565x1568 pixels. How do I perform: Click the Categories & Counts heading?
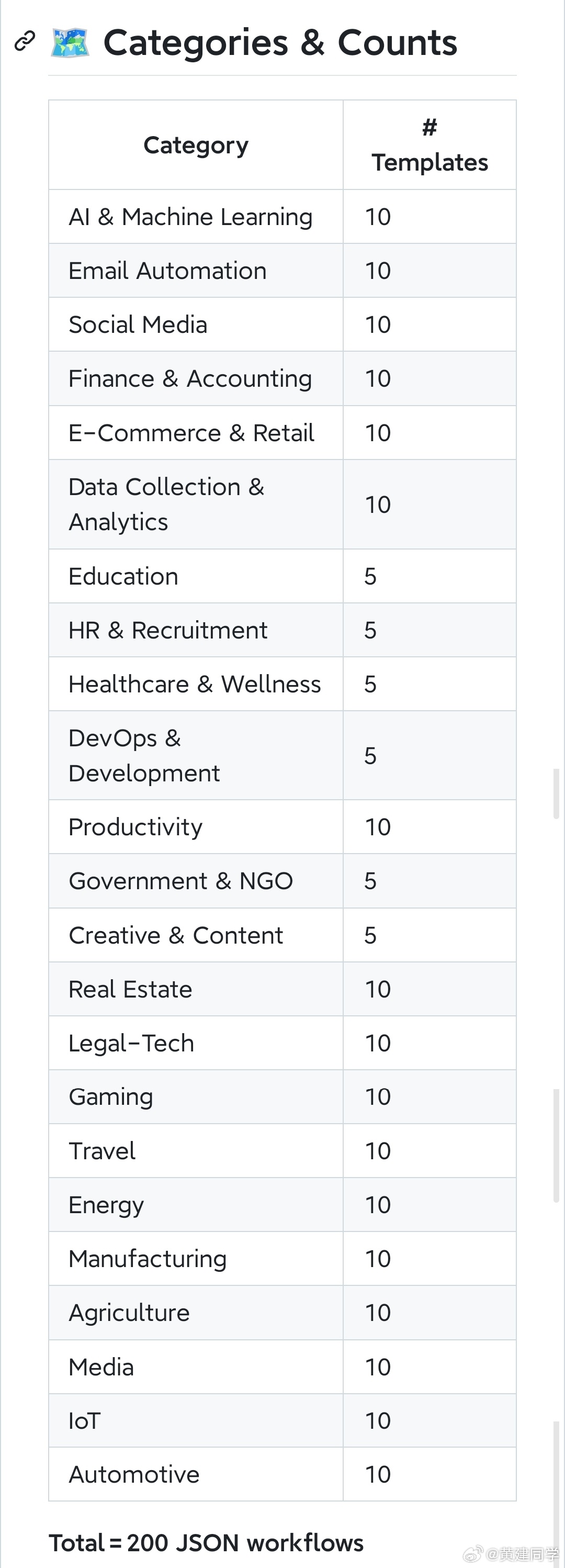tap(280, 42)
